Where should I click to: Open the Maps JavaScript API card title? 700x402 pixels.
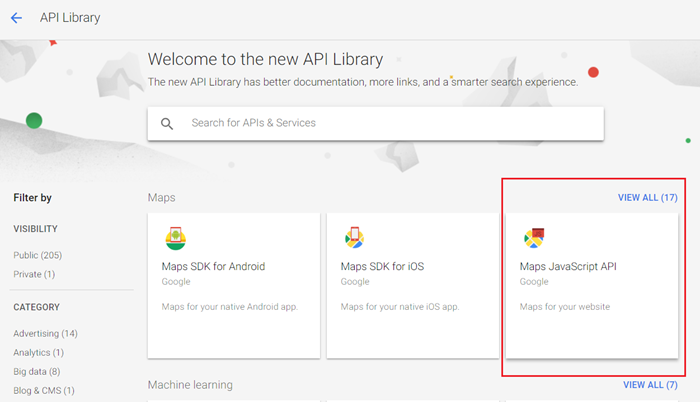[568, 267]
